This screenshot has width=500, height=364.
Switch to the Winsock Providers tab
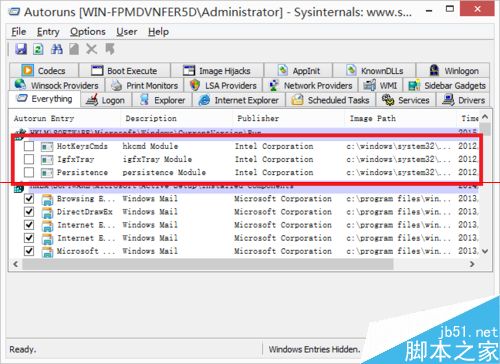click(x=57, y=85)
